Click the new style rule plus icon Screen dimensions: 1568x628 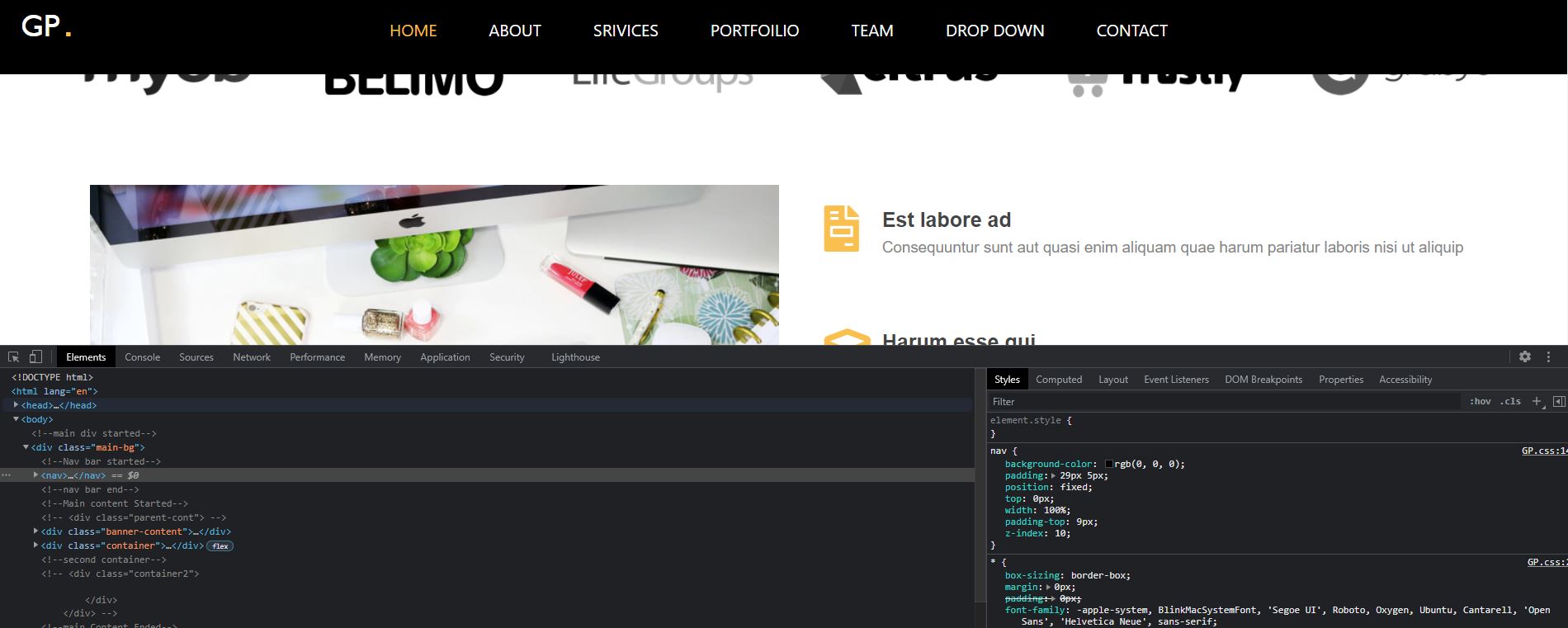pos(1537,401)
